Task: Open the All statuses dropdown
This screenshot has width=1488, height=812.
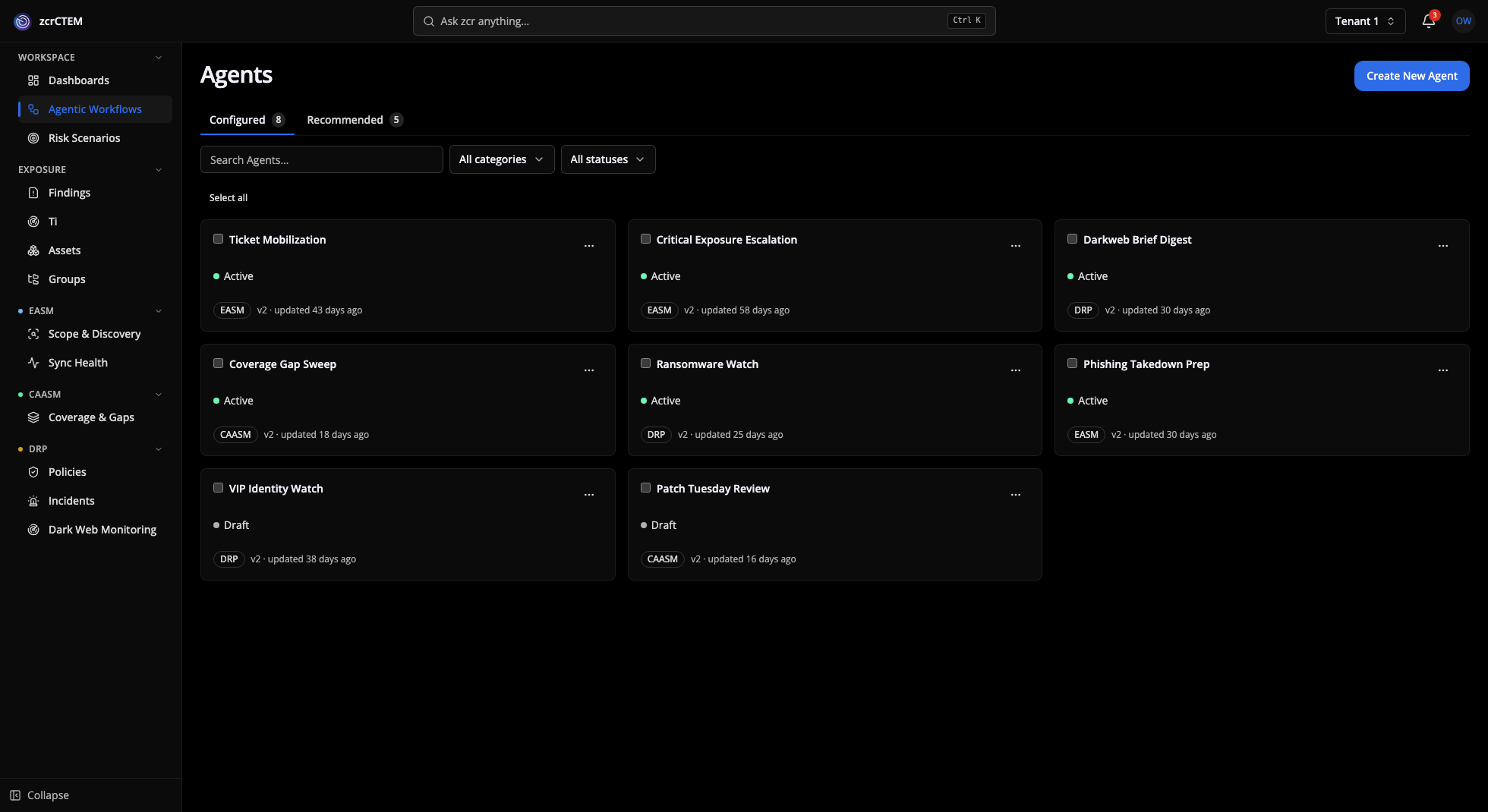Action: (608, 159)
